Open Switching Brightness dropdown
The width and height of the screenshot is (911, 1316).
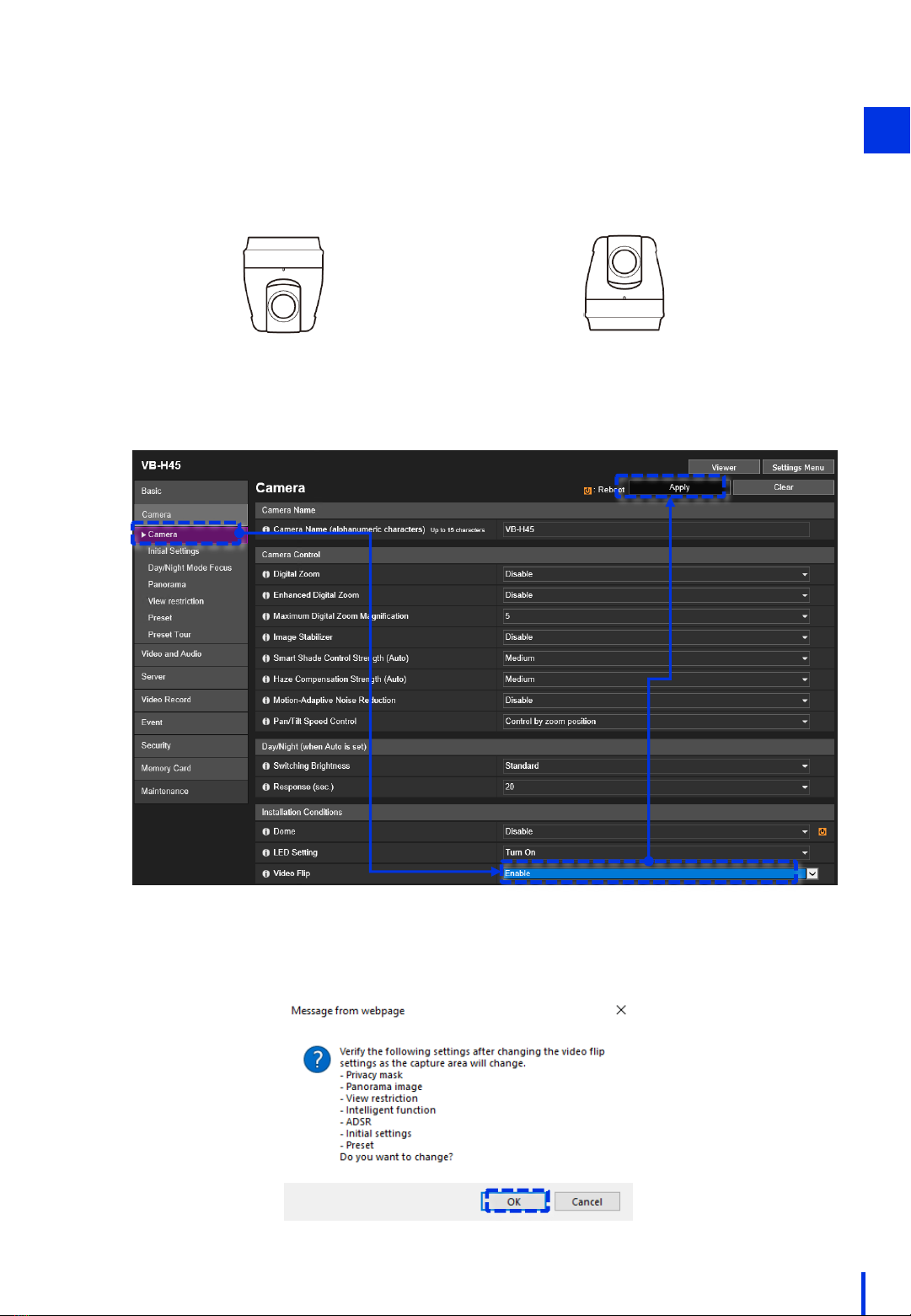[x=656, y=766]
